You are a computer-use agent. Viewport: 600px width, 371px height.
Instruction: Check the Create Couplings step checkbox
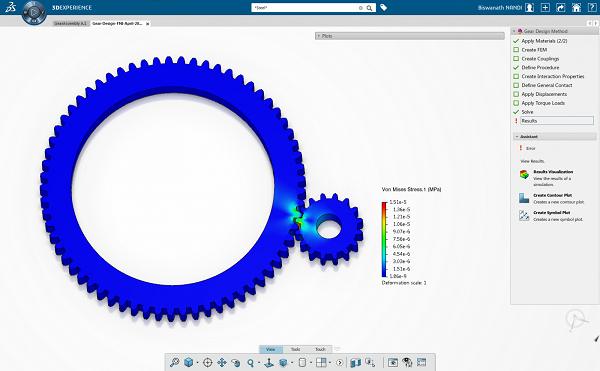516,59
